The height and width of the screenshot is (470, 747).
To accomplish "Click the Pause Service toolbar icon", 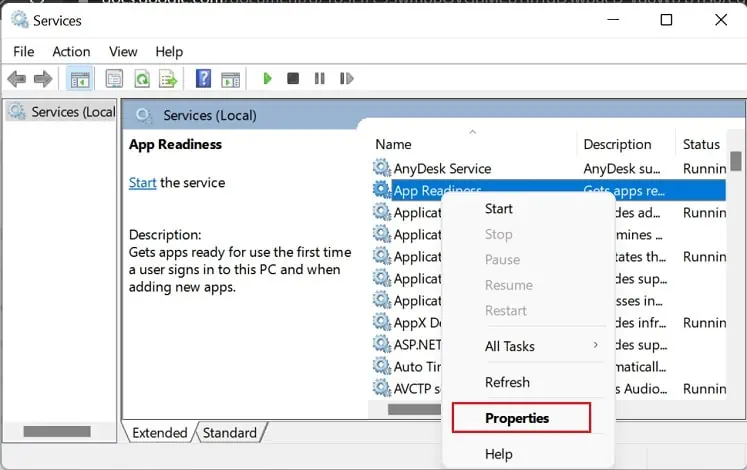I will [320, 78].
